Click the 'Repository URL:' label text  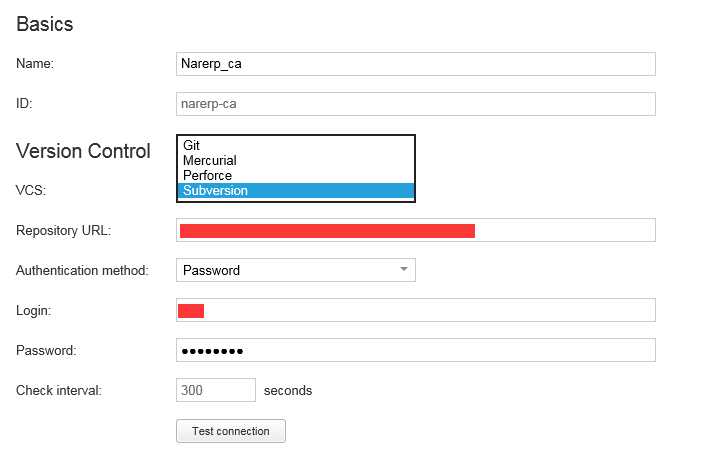point(64,231)
